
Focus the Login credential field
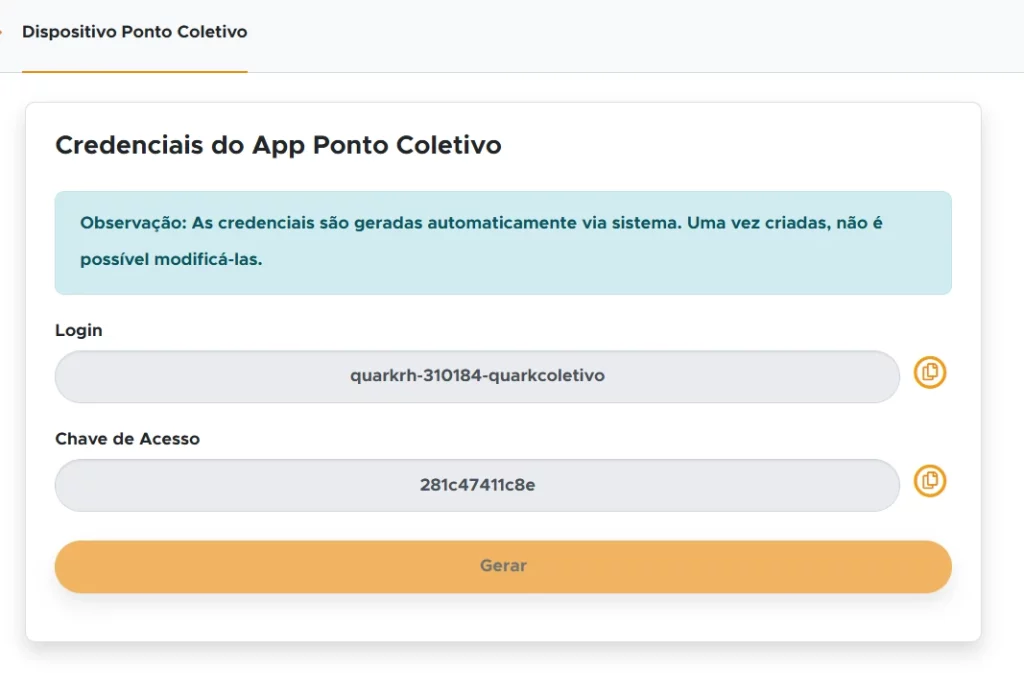pyautogui.click(x=477, y=377)
